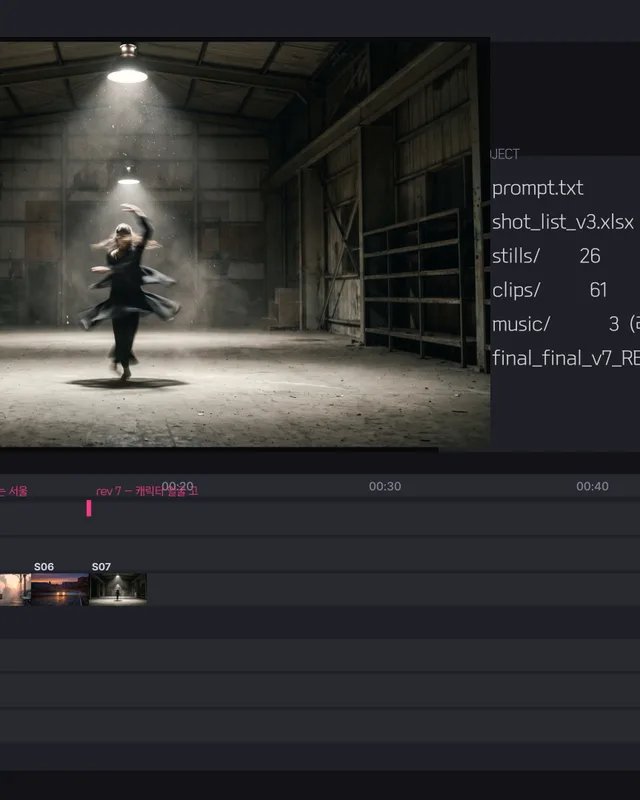640x800 pixels.
Task: Click the 서울 marker label
Action: 14,491
